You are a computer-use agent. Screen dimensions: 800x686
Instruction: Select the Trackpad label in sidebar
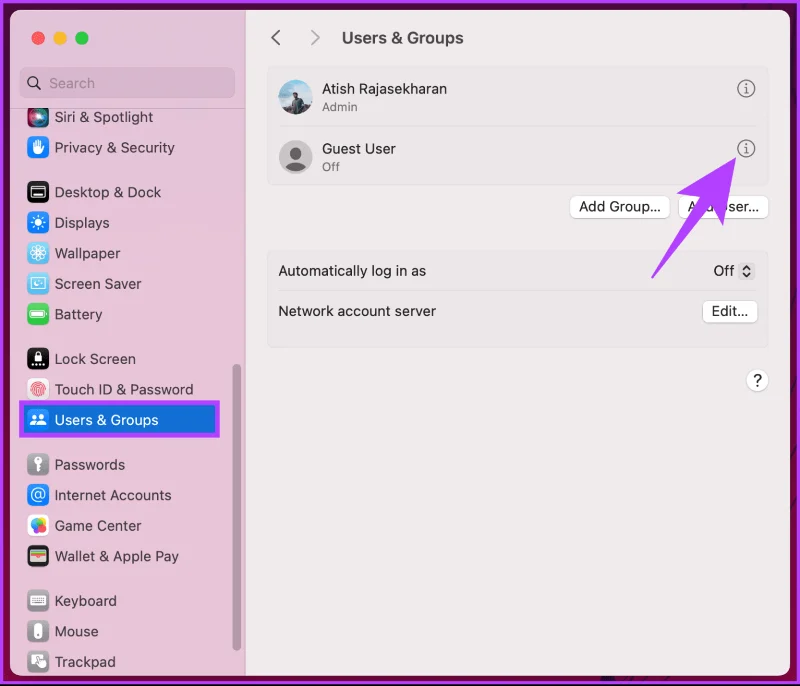point(85,662)
